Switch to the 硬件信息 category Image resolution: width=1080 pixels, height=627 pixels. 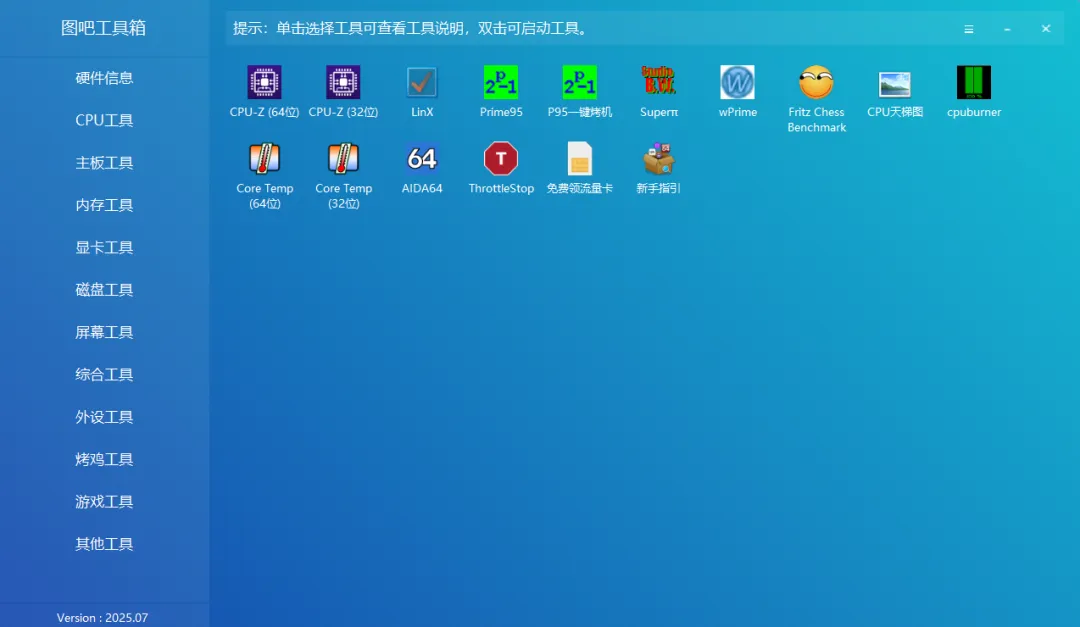[104, 78]
